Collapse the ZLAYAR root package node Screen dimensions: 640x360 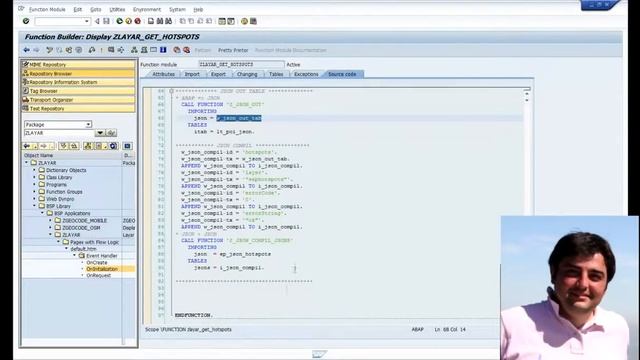[27, 162]
